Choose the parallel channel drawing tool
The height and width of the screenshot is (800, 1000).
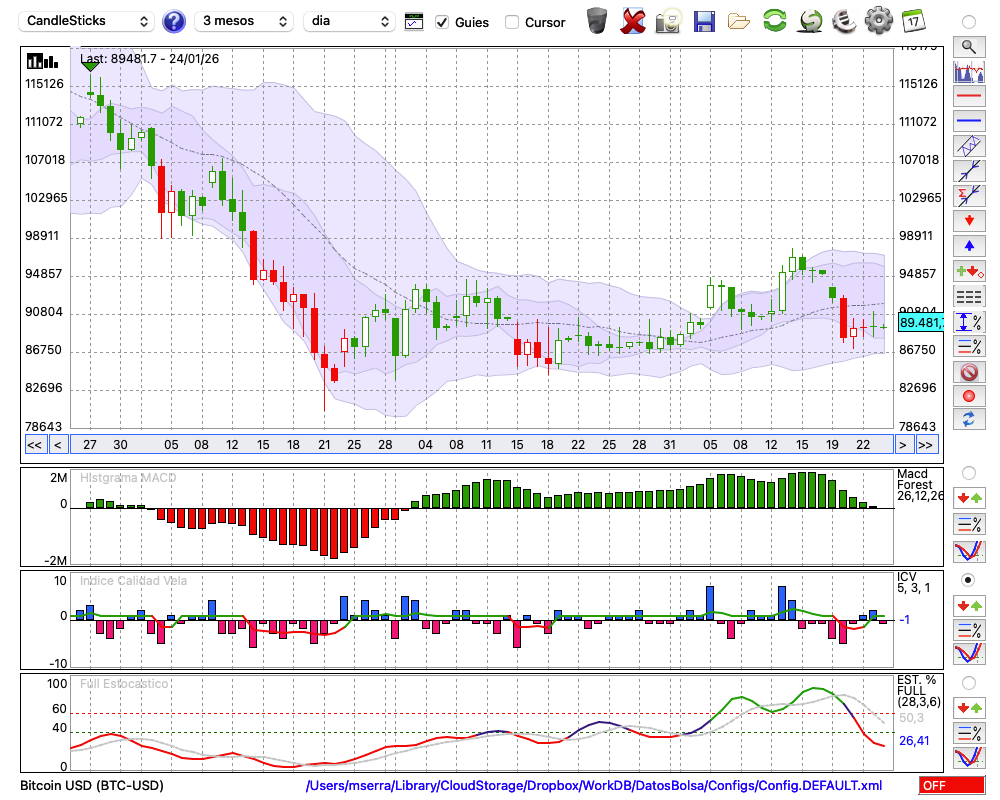tap(968, 146)
